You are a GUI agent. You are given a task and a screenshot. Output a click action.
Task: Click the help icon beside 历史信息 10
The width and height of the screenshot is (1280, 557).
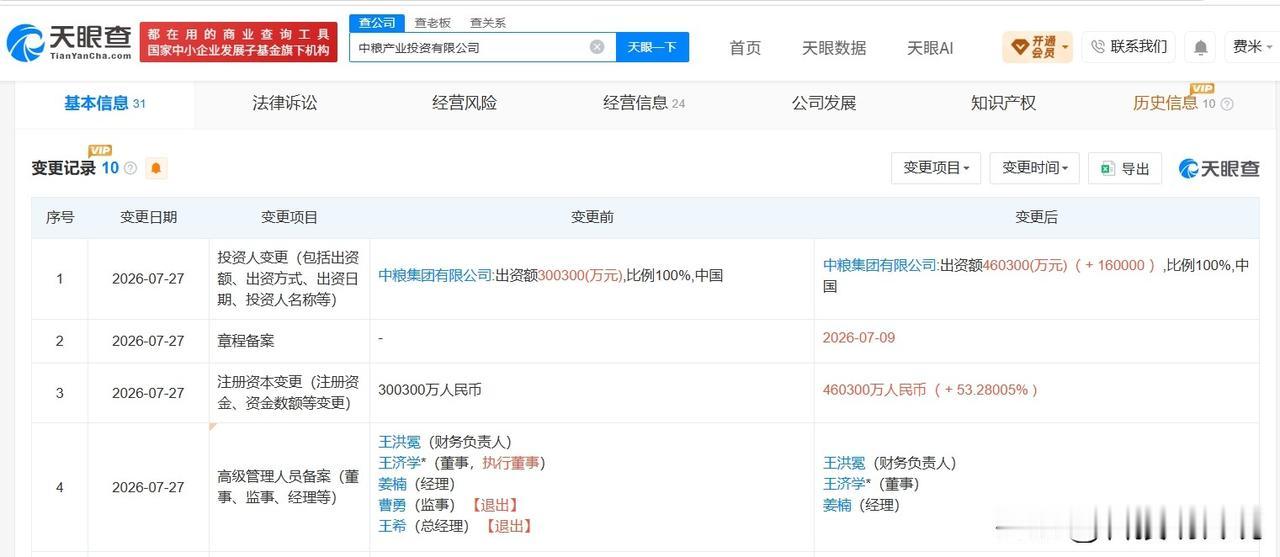pyautogui.click(x=1227, y=104)
